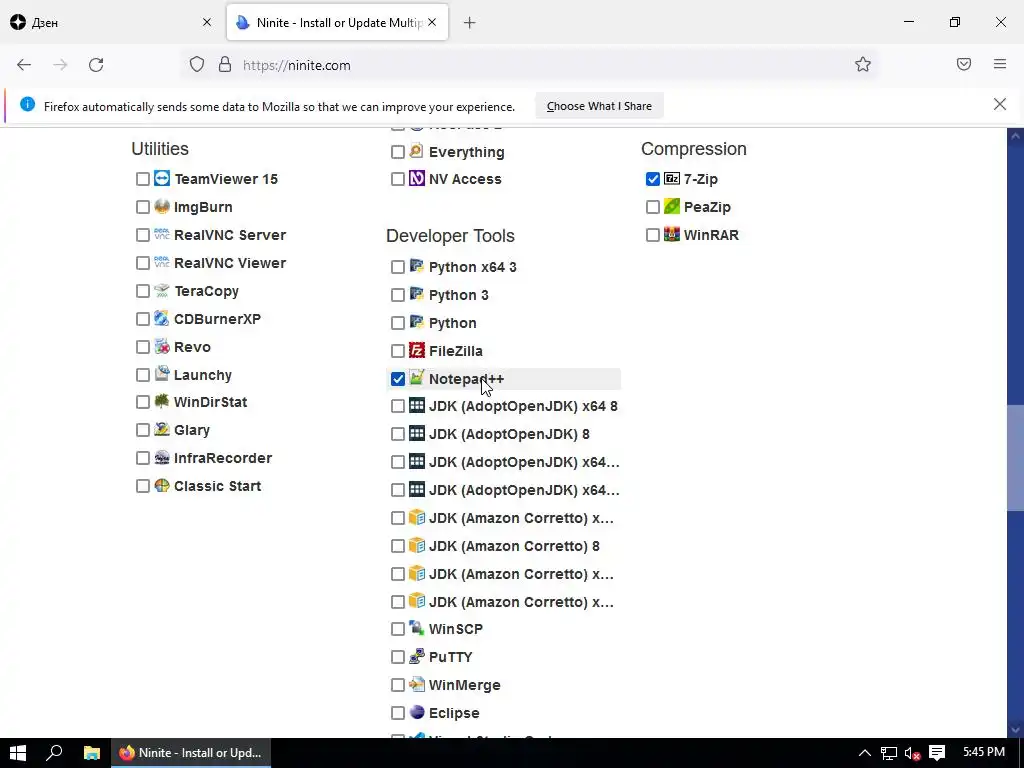Viewport: 1024px width, 768px height.
Task: Uncheck the Notepad++ checkbox
Action: (x=398, y=379)
